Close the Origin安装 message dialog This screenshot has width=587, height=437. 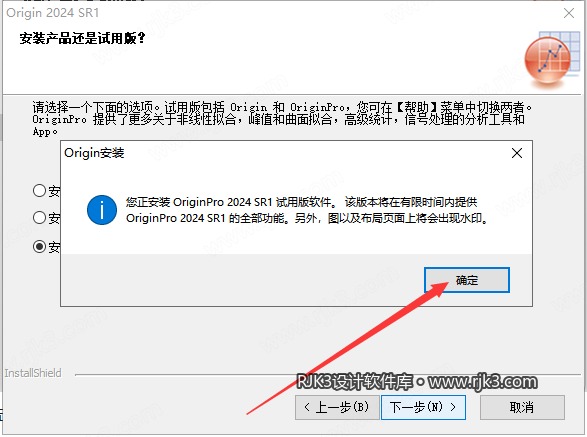pyautogui.click(x=517, y=153)
